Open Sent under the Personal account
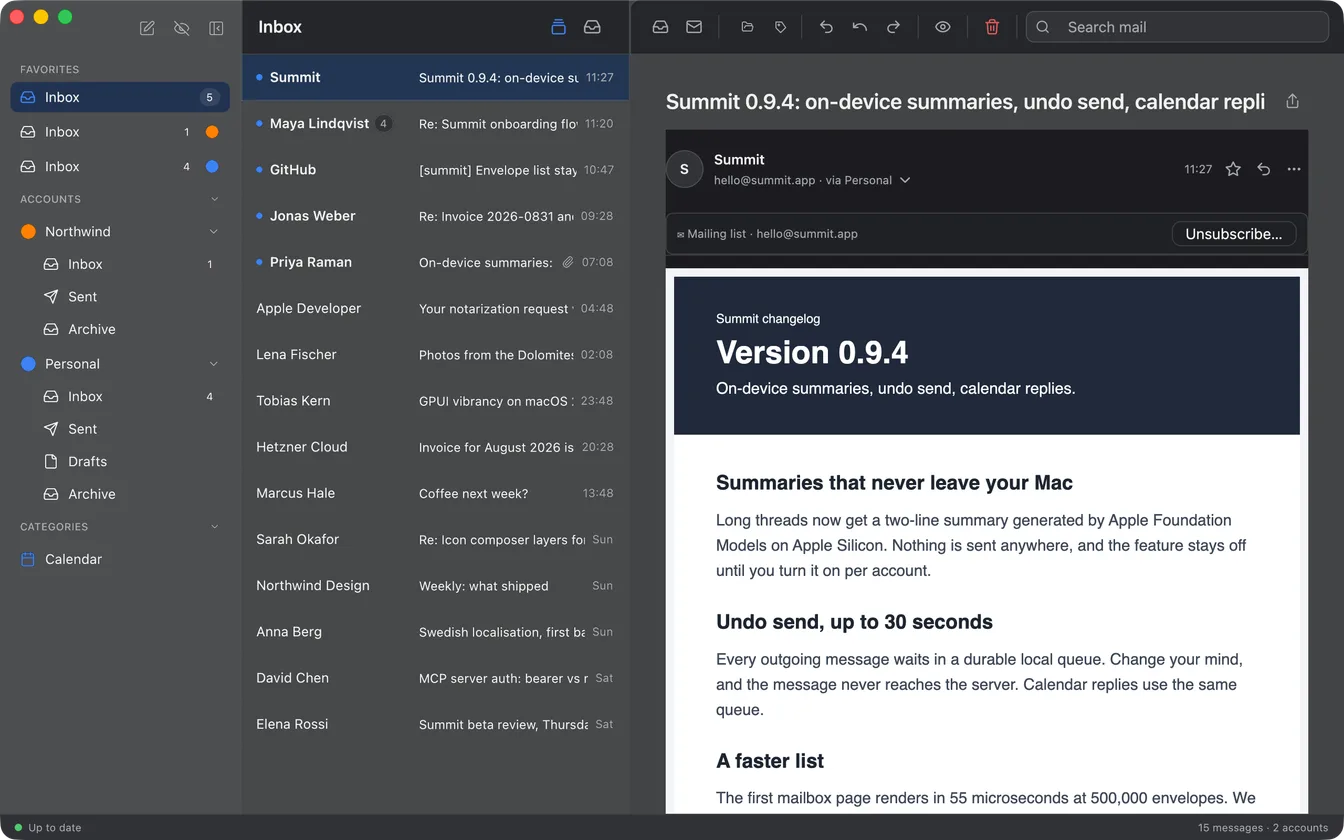 pyautogui.click(x=120, y=429)
